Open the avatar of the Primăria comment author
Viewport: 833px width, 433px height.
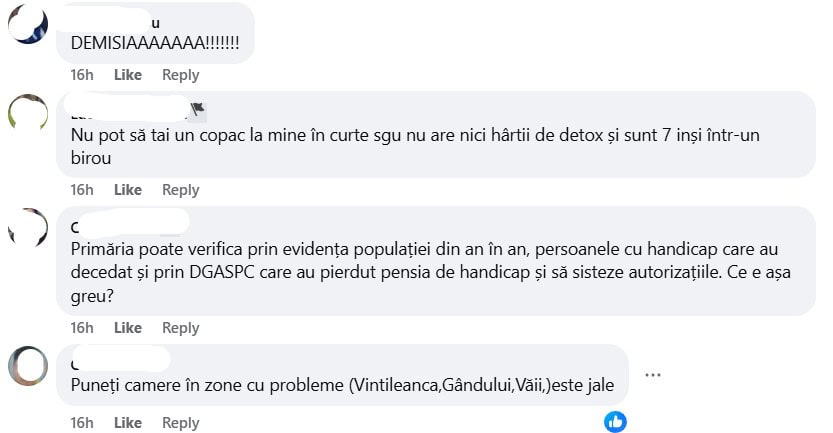tap(28, 227)
